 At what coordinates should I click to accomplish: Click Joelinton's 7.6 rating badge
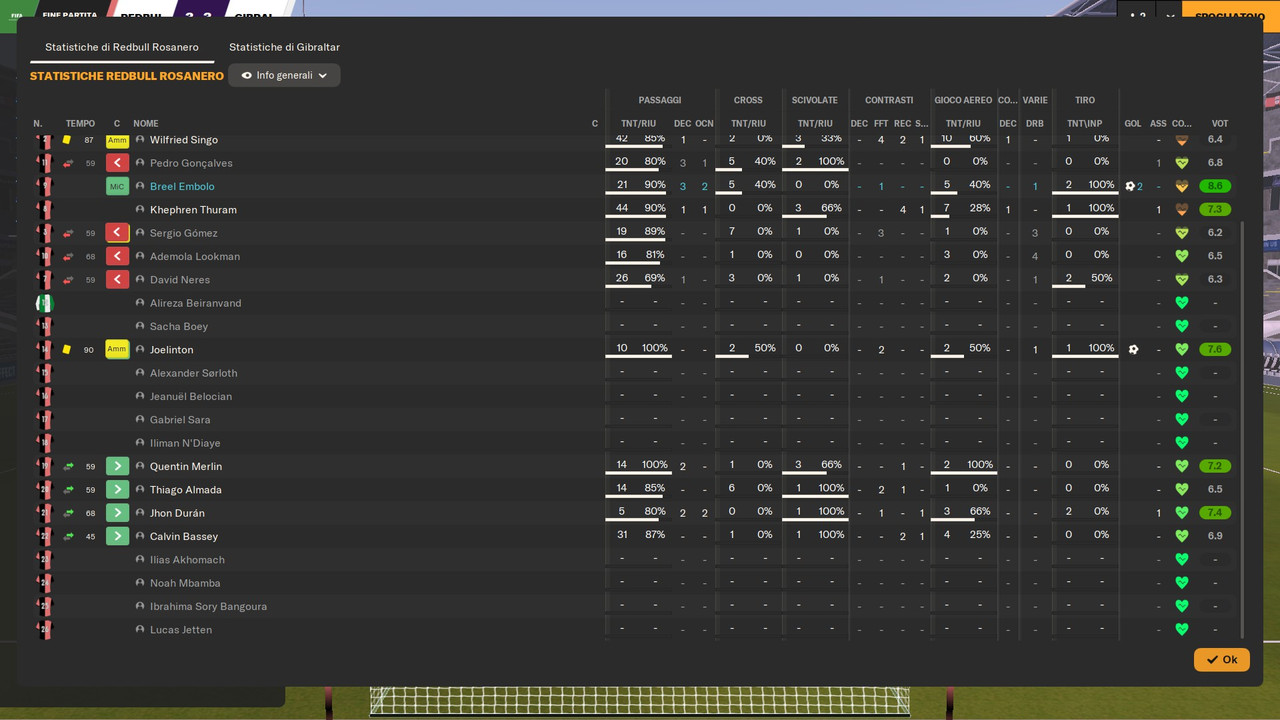(x=1215, y=350)
